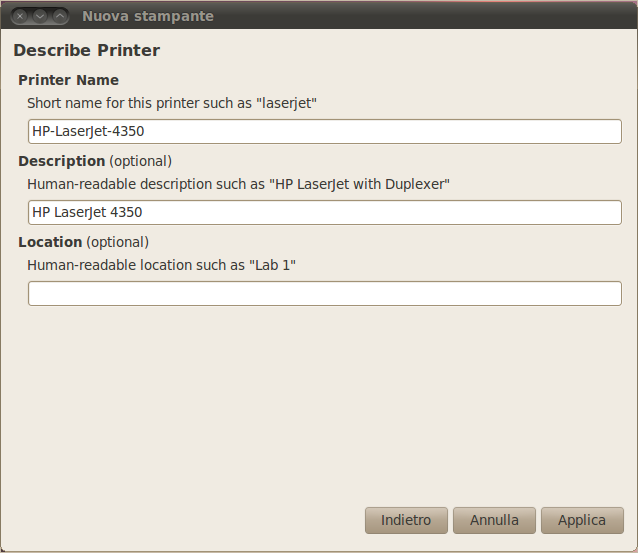
Task: Focus the empty Location input field
Action: (324, 293)
